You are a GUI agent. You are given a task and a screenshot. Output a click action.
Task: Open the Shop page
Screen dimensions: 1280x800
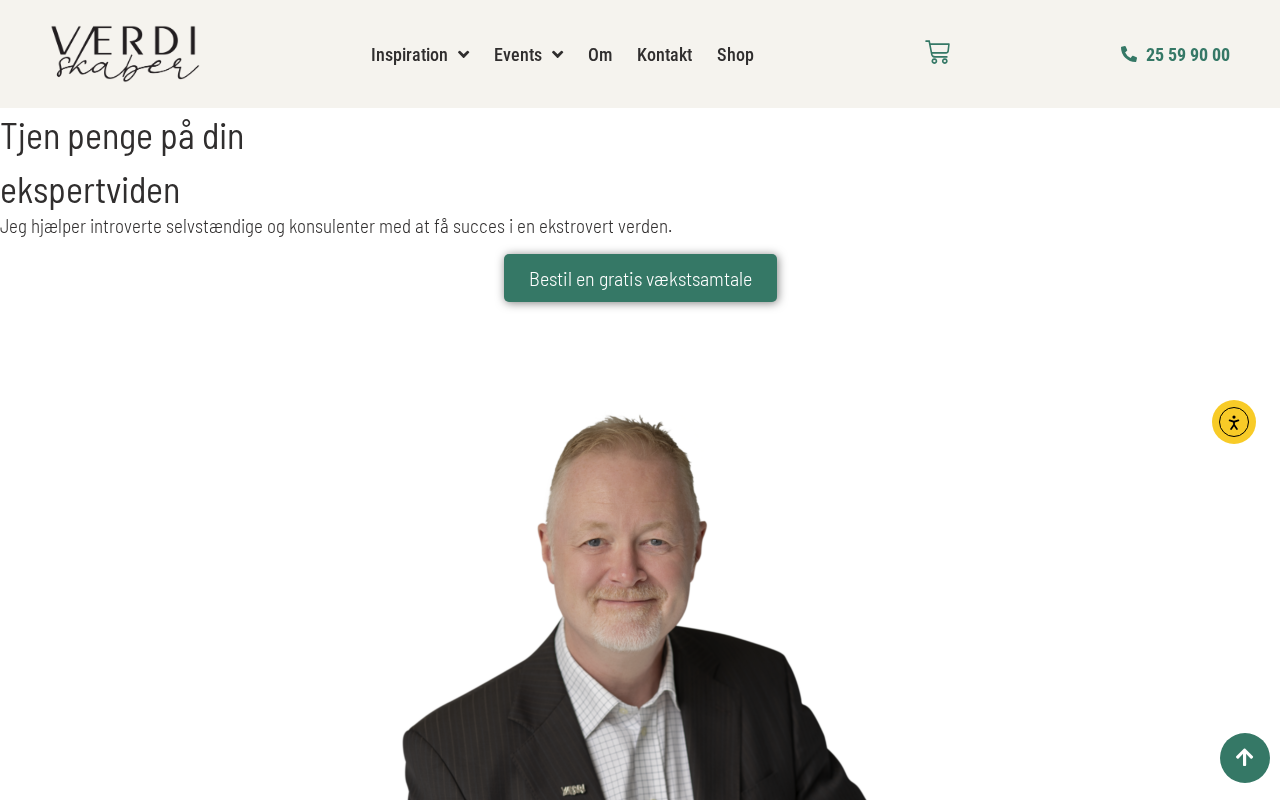pyautogui.click(x=735, y=54)
